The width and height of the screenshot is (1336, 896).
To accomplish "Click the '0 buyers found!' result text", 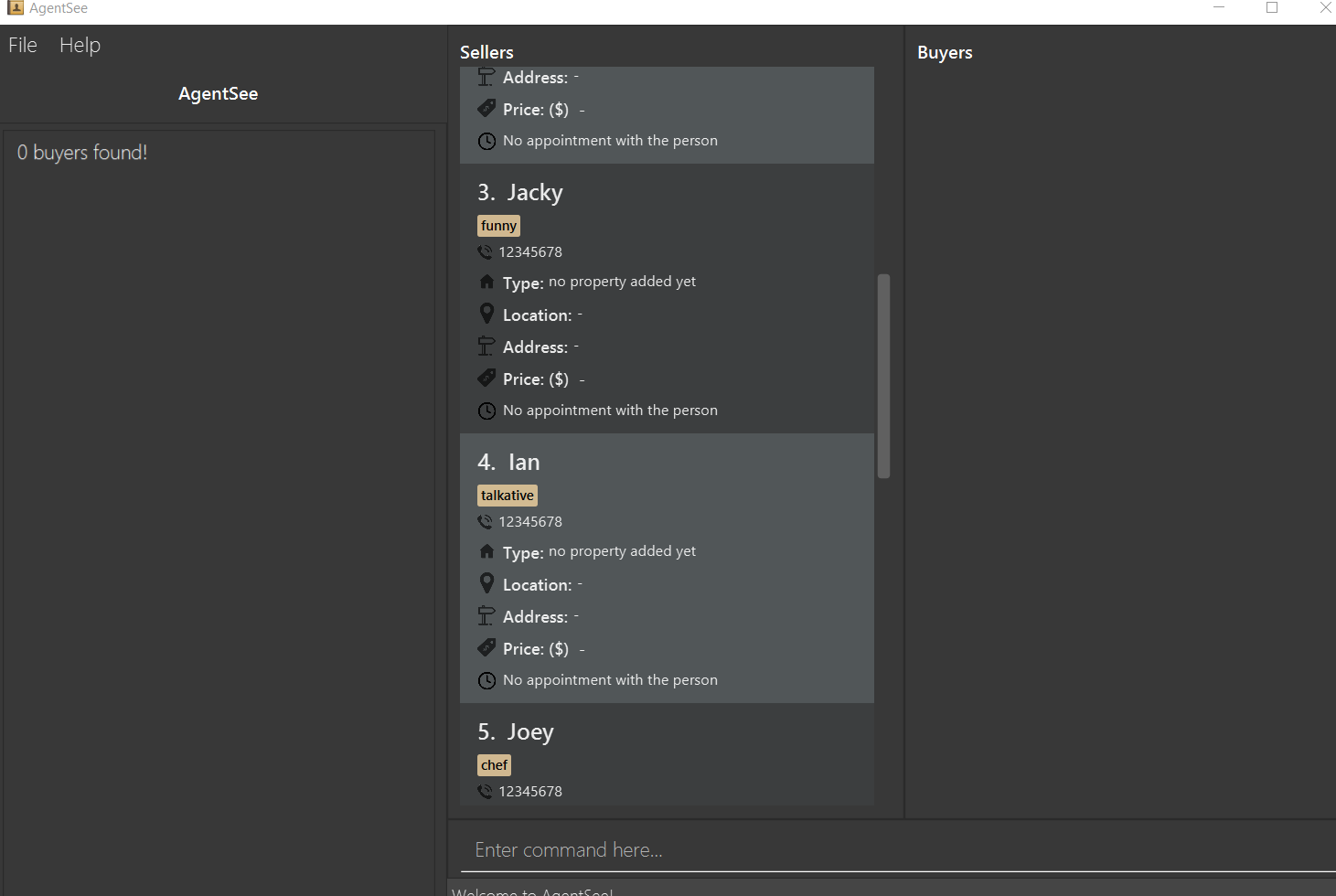I will 82,153.
